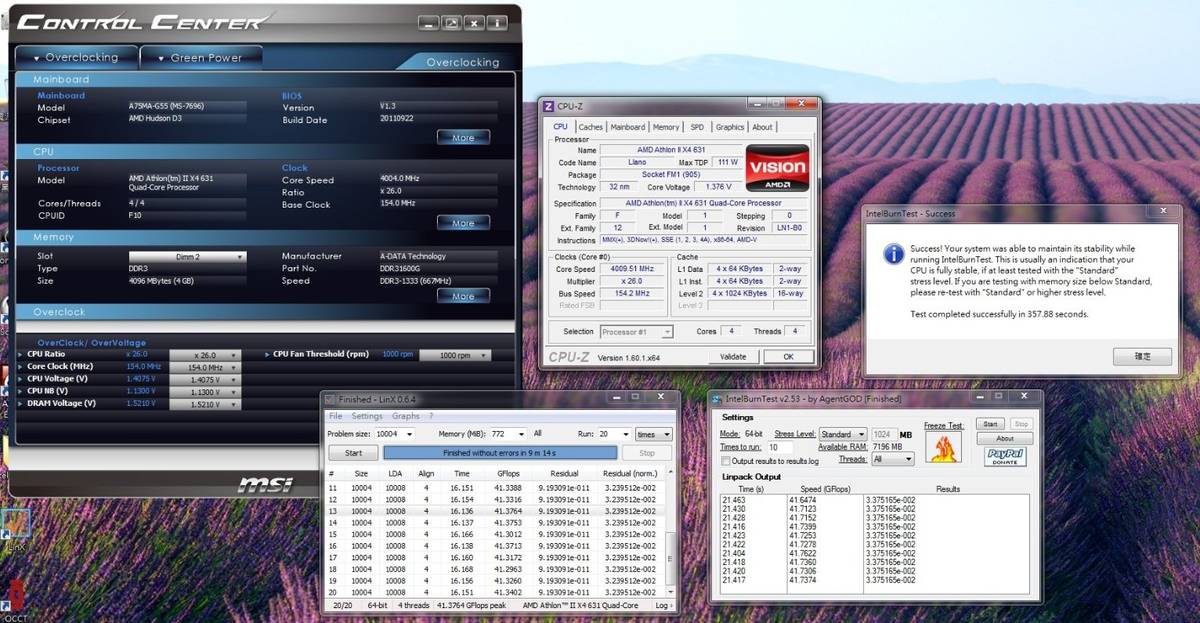Click the Freeze Test flame icon in IntelBurnTest

[942, 448]
